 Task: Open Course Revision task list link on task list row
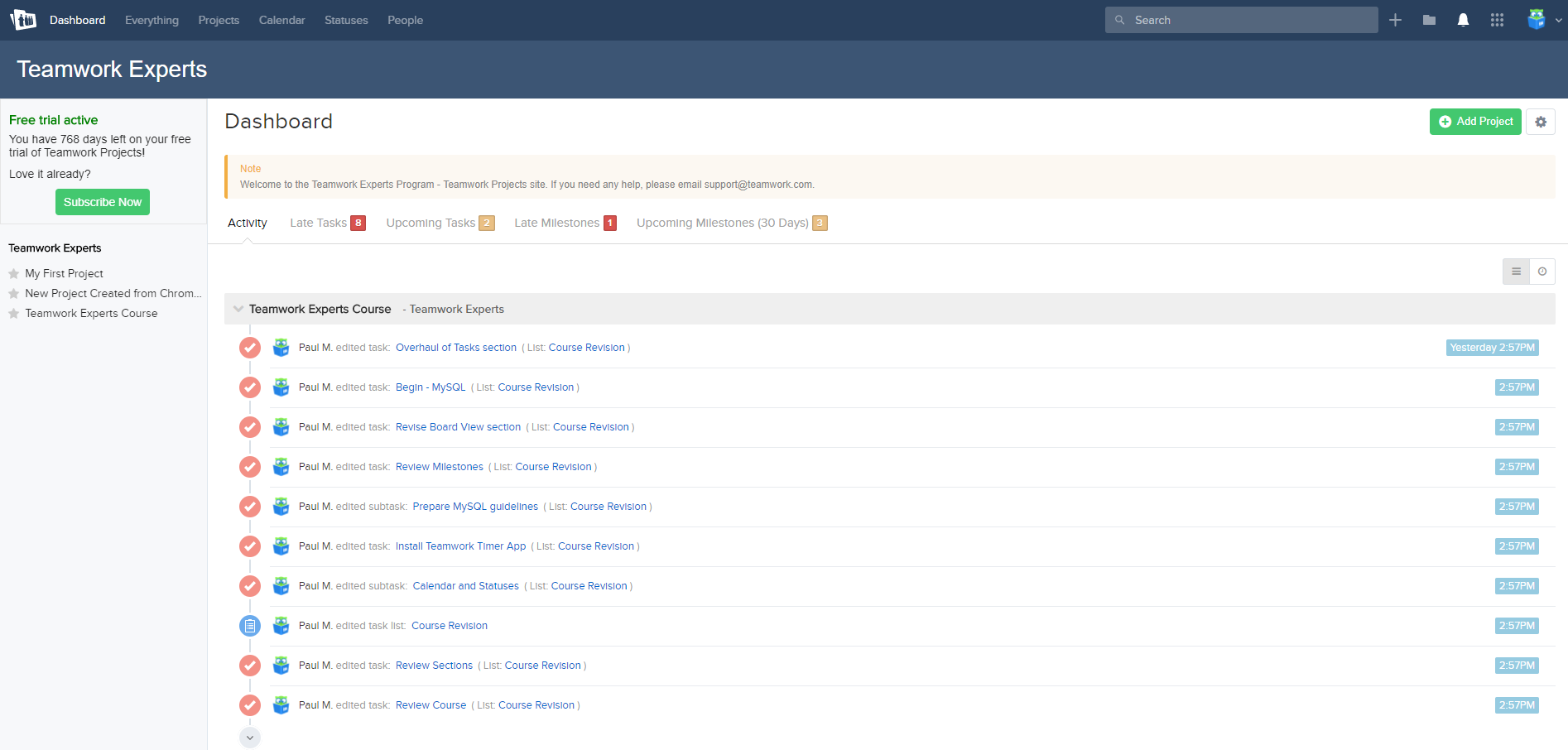coord(450,626)
